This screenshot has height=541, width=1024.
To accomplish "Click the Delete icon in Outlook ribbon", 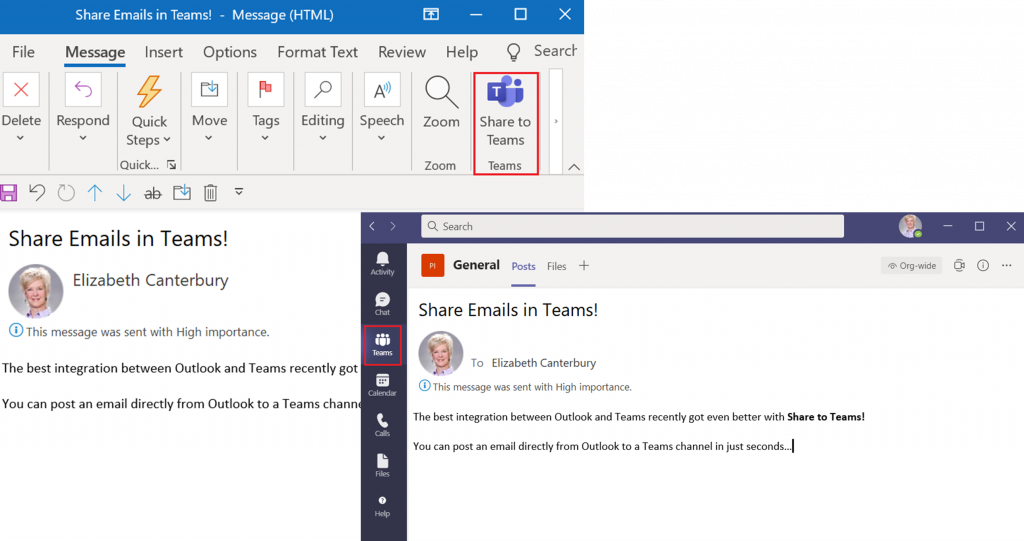I will (x=21, y=90).
